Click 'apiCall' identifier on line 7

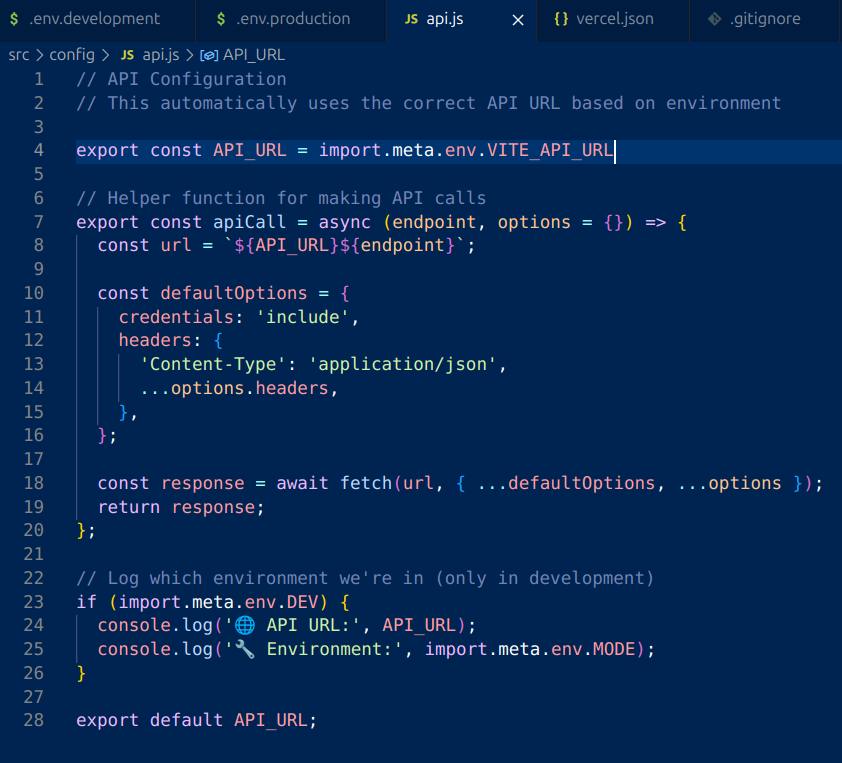pos(249,222)
